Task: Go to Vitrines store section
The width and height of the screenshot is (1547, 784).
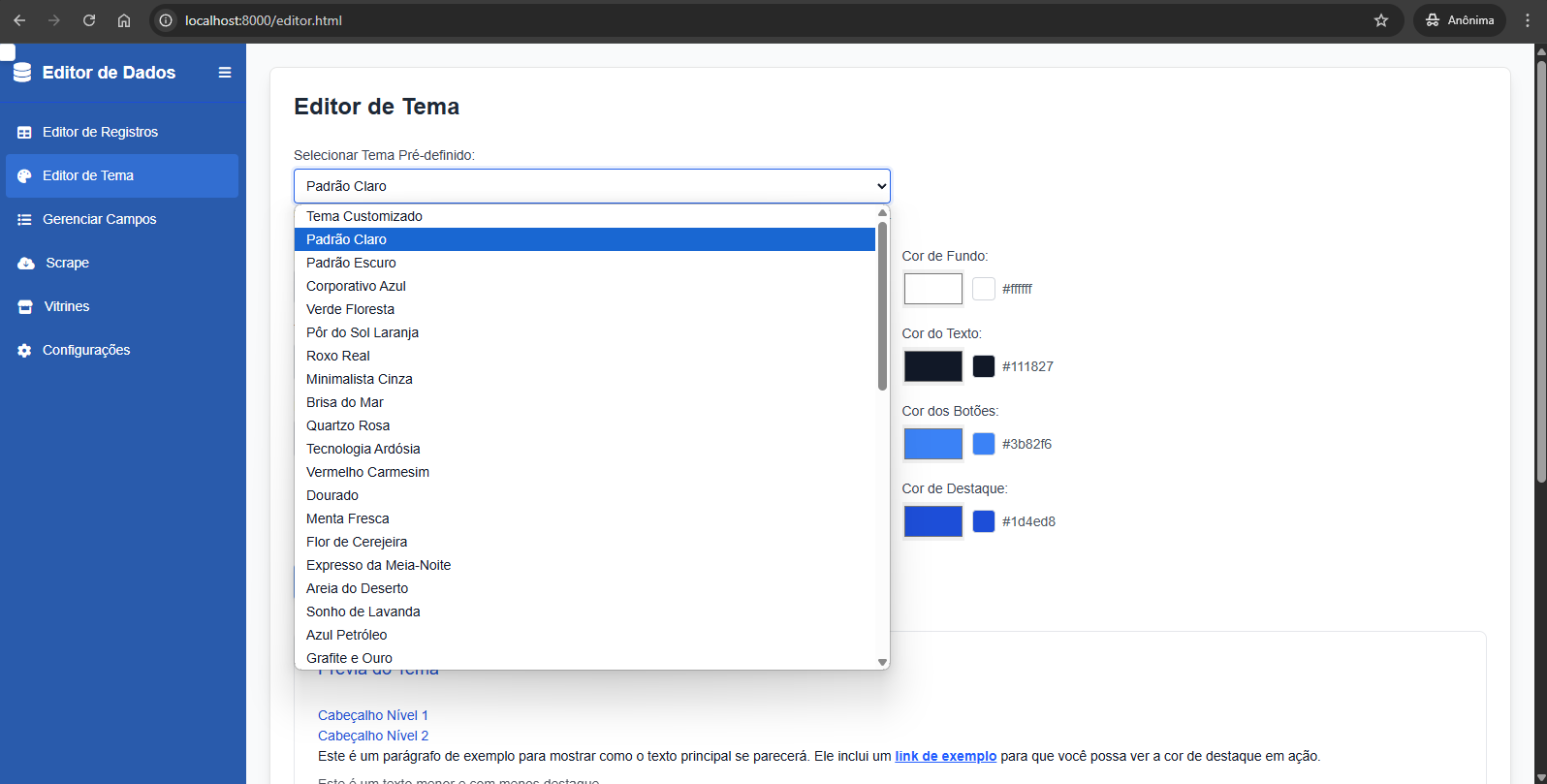Action: pos(66,306)
